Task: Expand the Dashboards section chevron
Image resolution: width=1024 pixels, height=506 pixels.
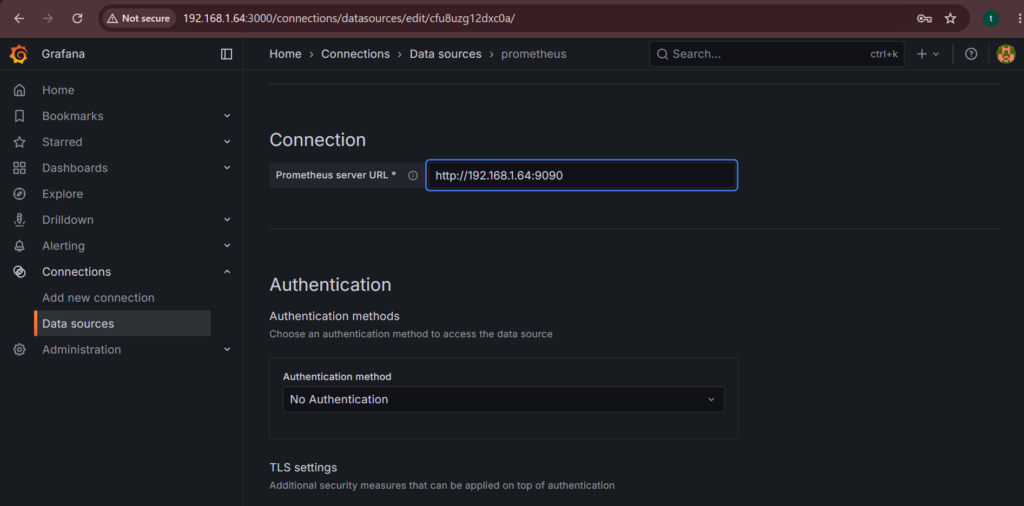Action: (227, 168)
